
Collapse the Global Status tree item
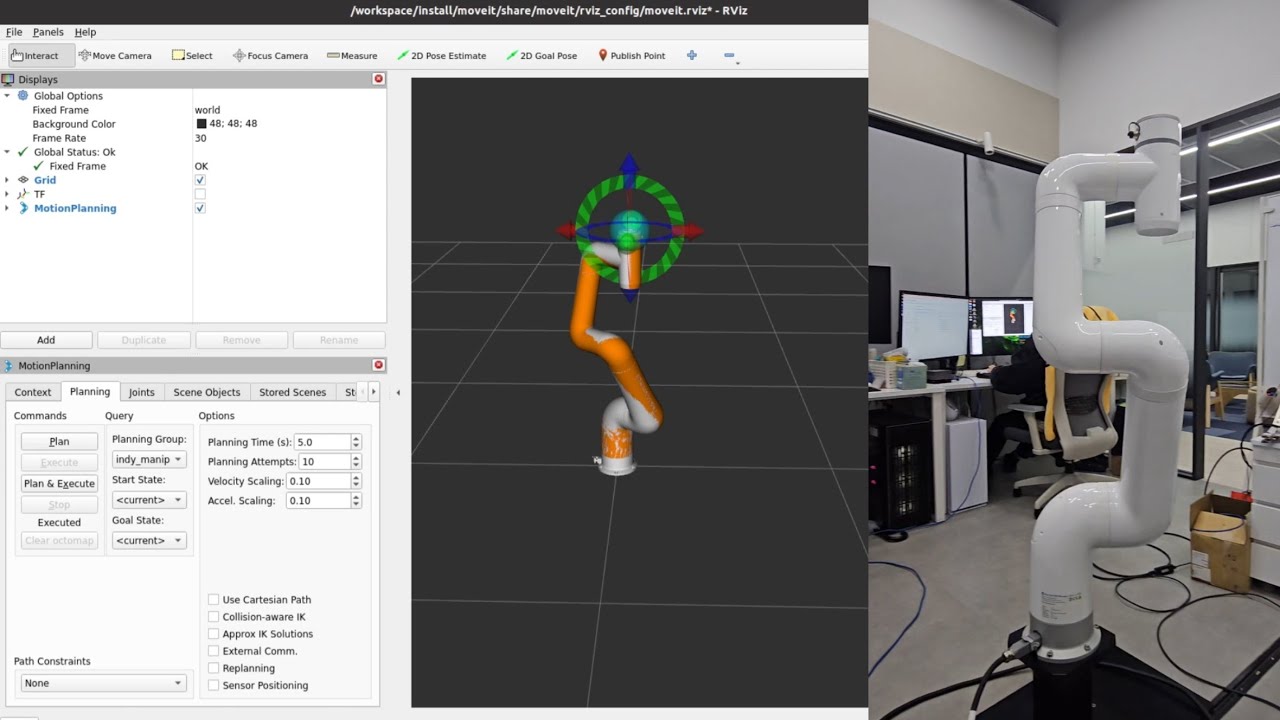7,152
